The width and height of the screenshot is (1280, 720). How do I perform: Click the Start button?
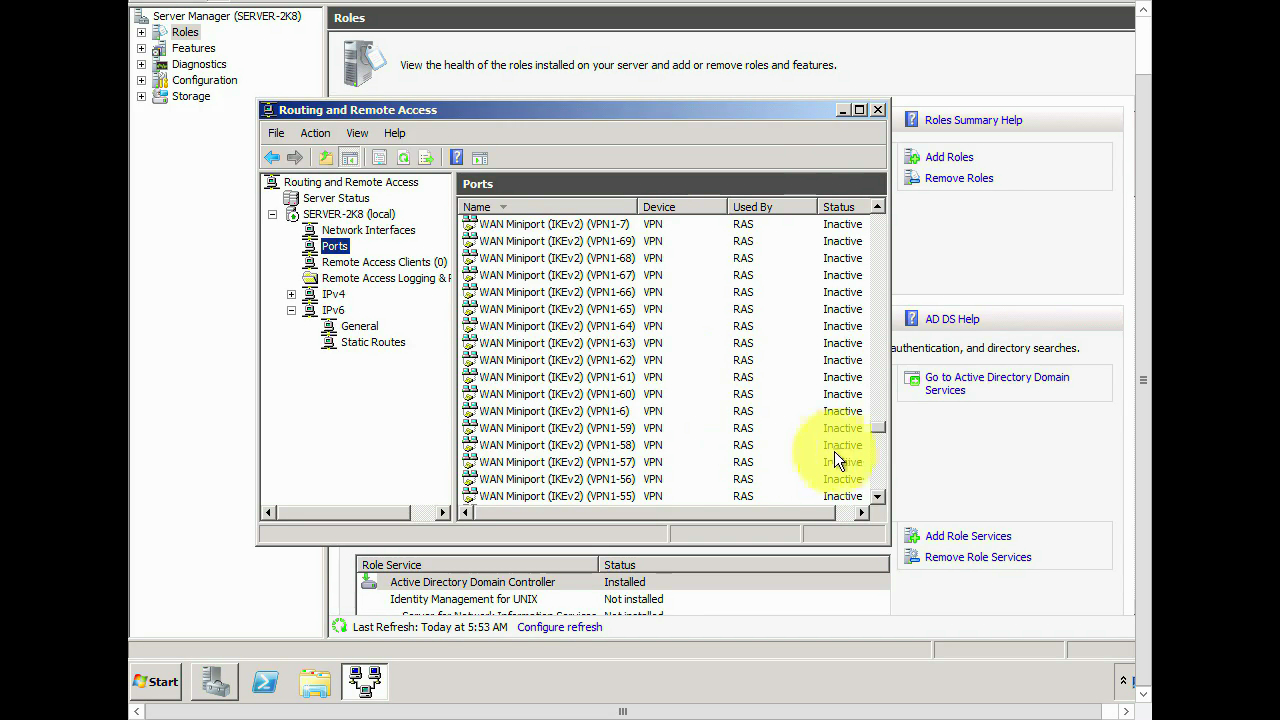tap(156, 682)
